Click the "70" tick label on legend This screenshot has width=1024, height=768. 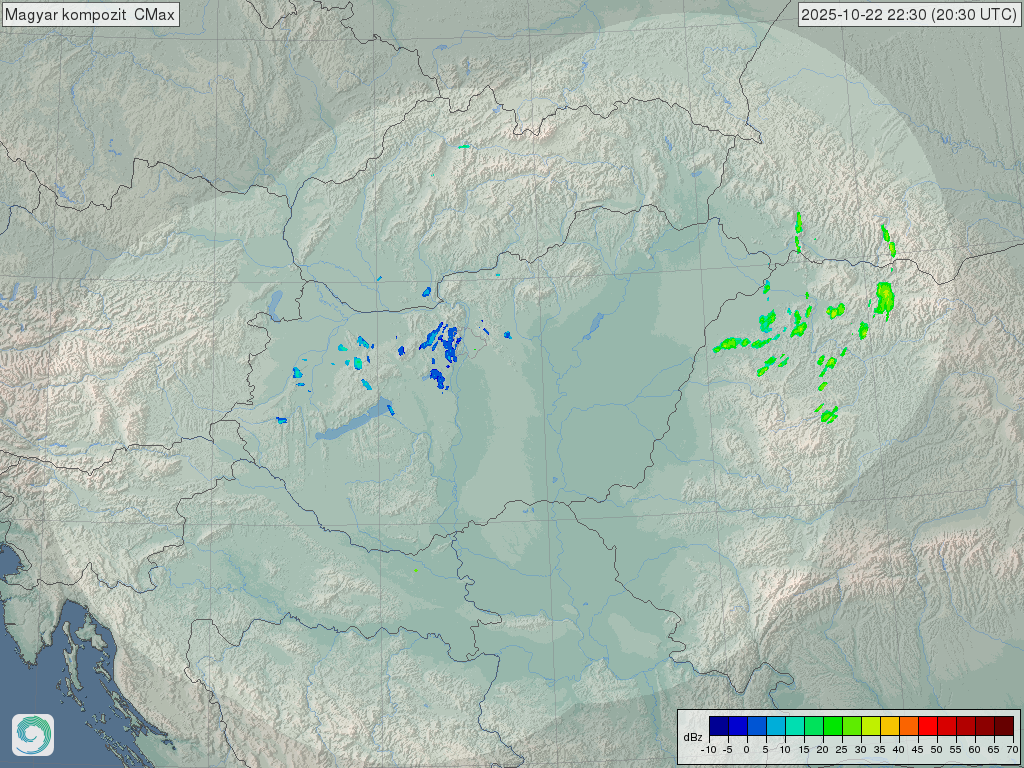pyautogui.click(x=1012, y=749)
